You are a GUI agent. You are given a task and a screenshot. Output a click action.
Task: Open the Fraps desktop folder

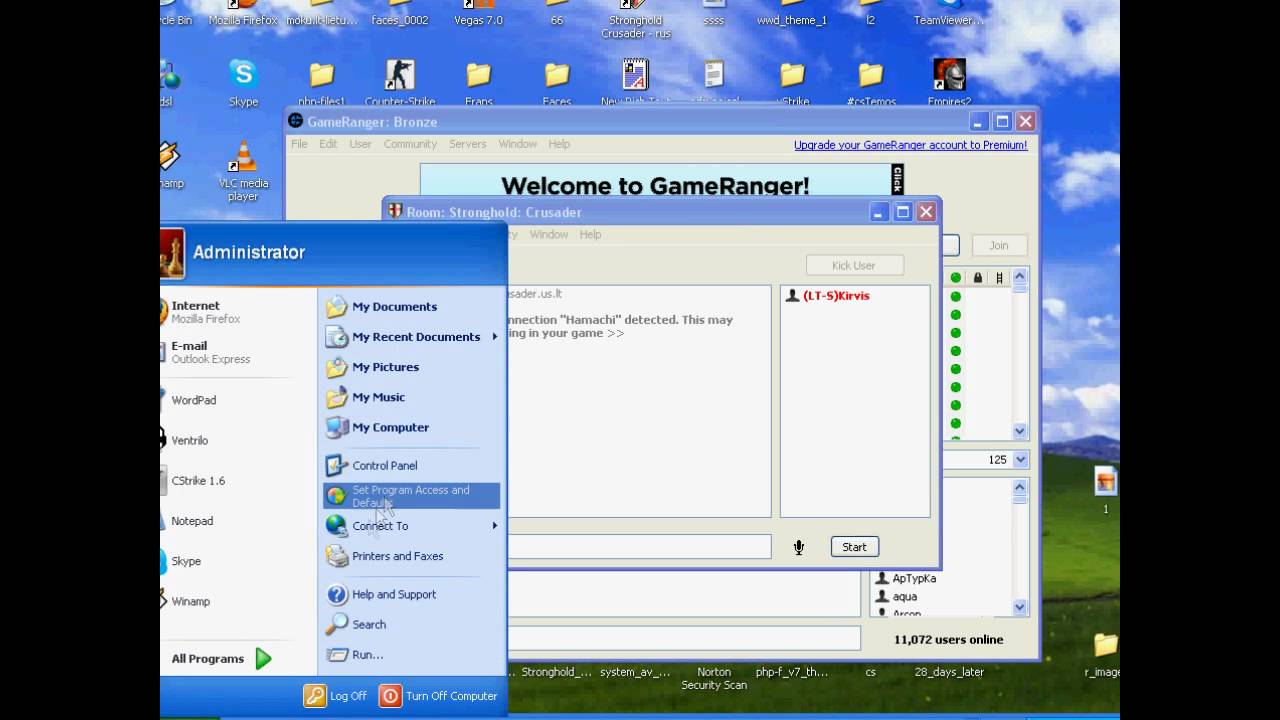tap(479, 83)
